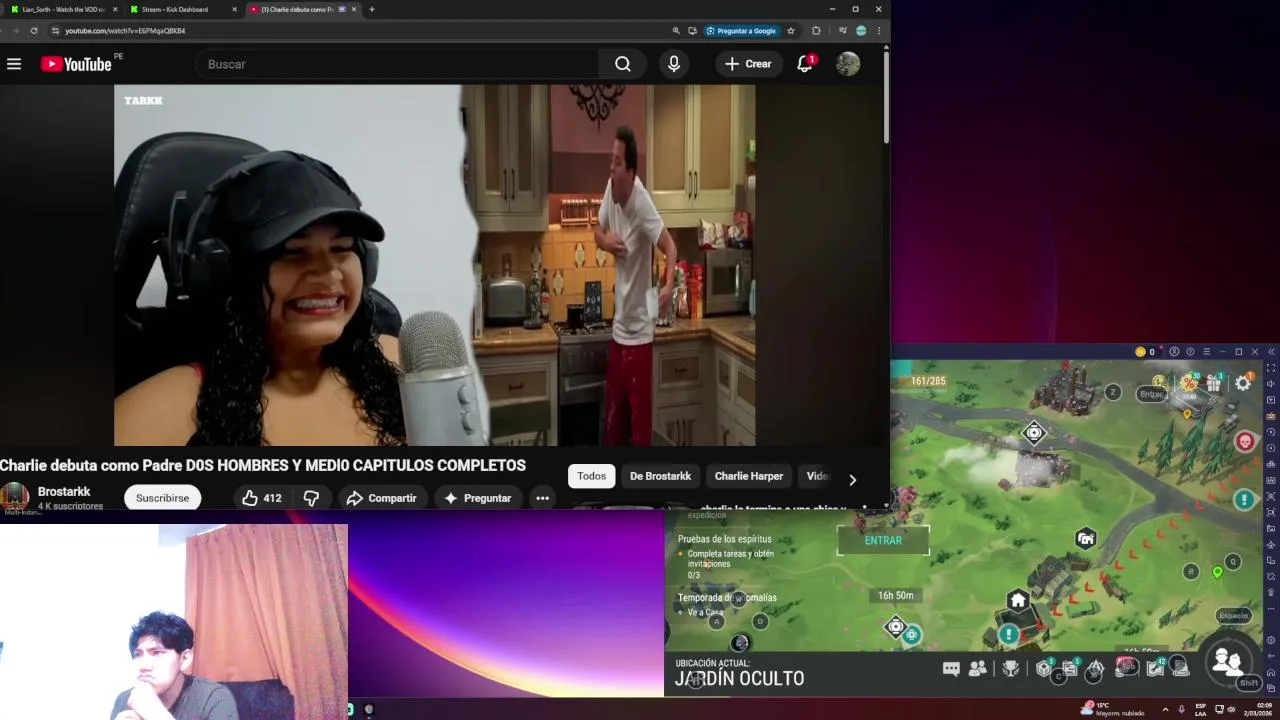Open the friends icon in game bar
1280x720 pixels.
(978, 669)
